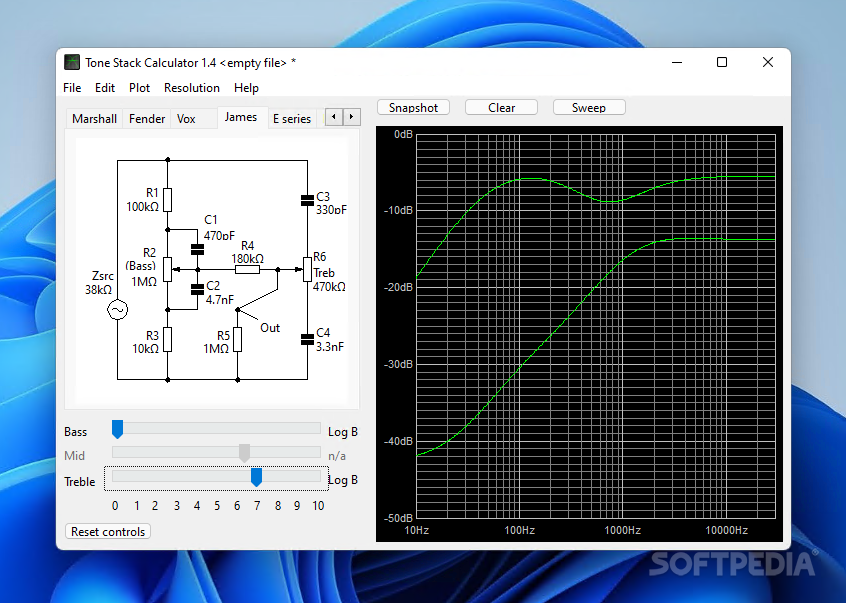Click the R1 100kΩ resistor value
The image size is (846, 603).
click(x=142, y=207)
